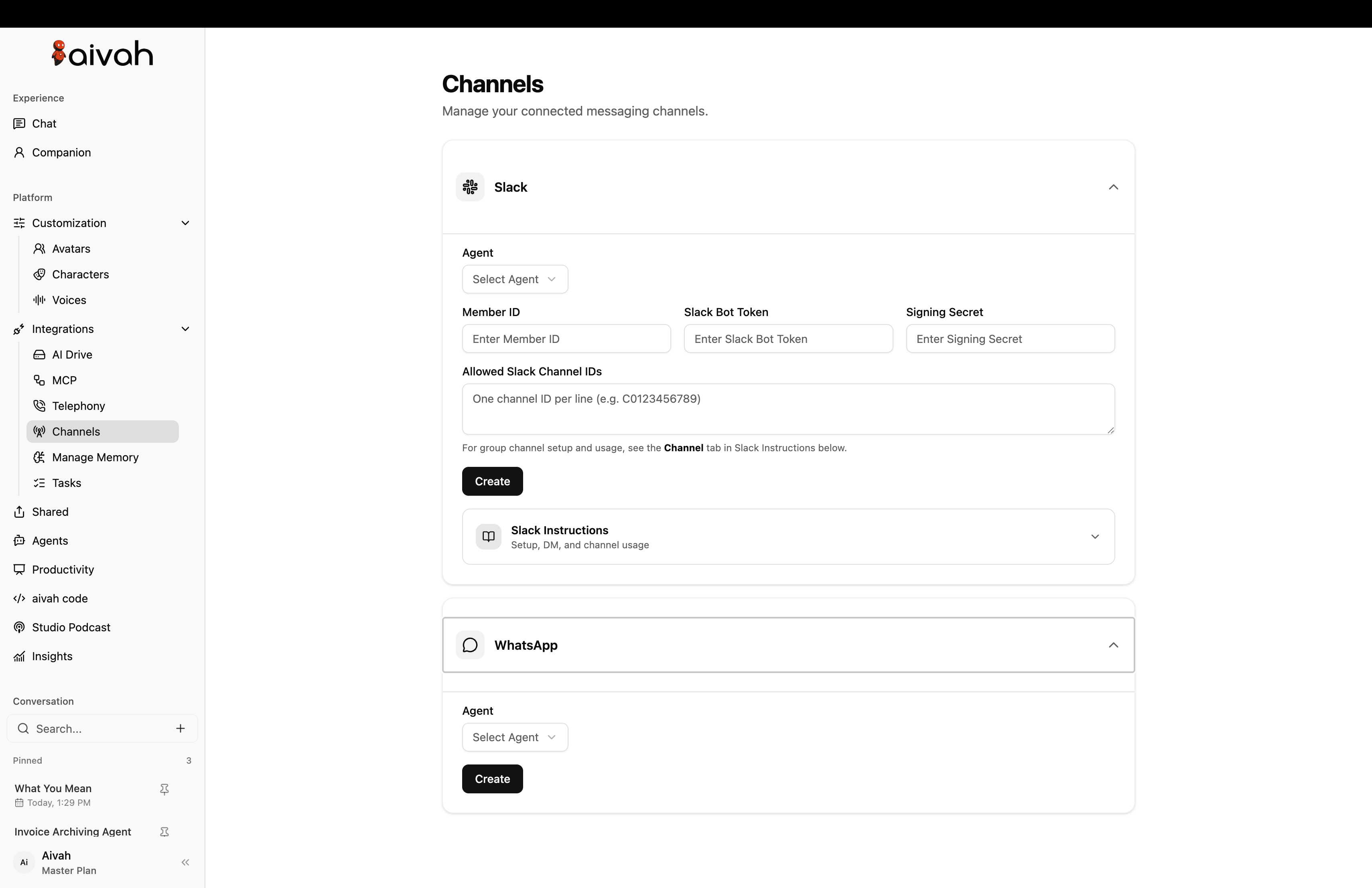Click the WhatsApp speech bubble icon
Image resolution: width=1372 pixels, height=888 pixels.
(470, 645)
